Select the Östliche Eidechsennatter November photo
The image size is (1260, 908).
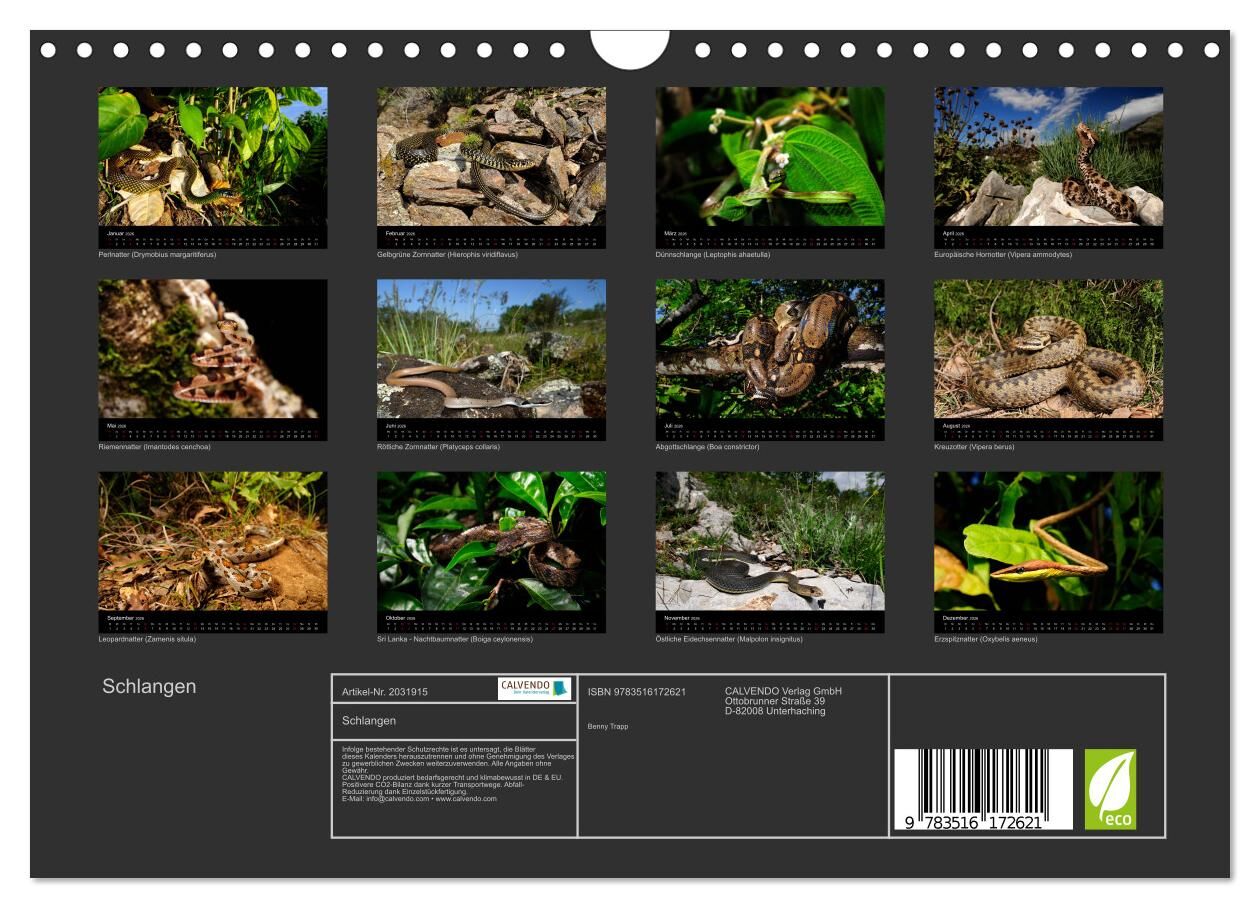point(770,541)
